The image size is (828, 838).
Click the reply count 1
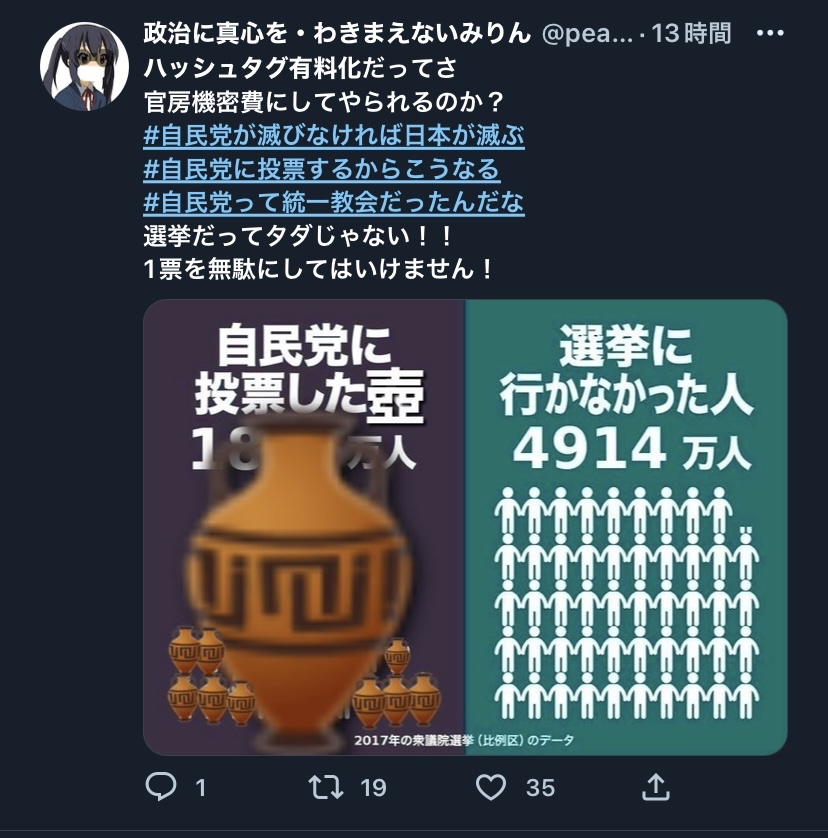[x=200, y=788]
